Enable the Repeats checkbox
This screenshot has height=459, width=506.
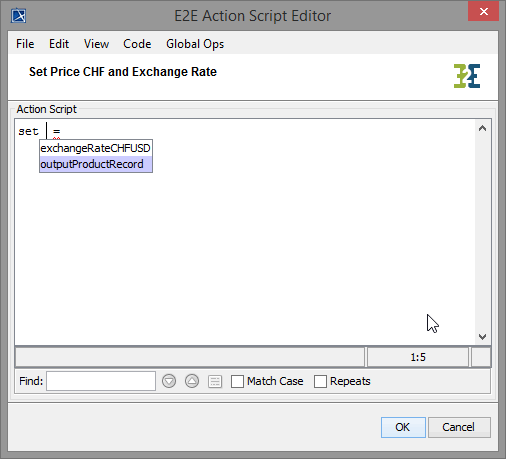tap(320, 381)
